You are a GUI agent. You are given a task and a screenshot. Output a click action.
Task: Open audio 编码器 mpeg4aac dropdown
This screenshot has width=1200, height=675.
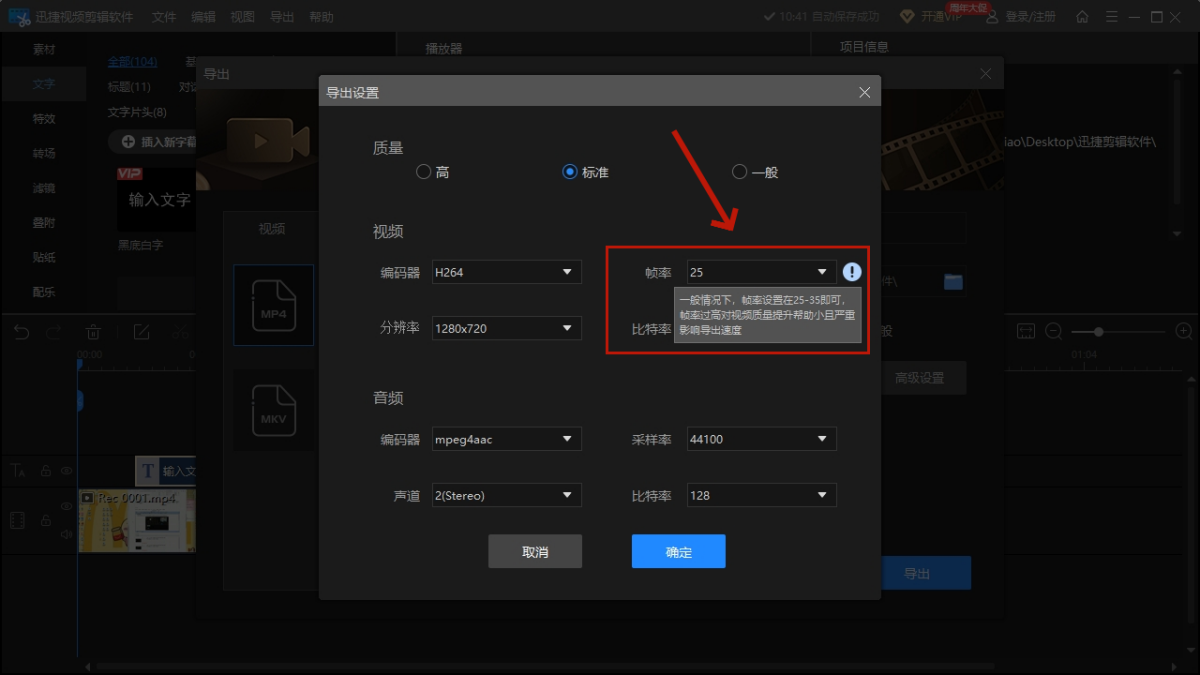(x=506, y=439)
